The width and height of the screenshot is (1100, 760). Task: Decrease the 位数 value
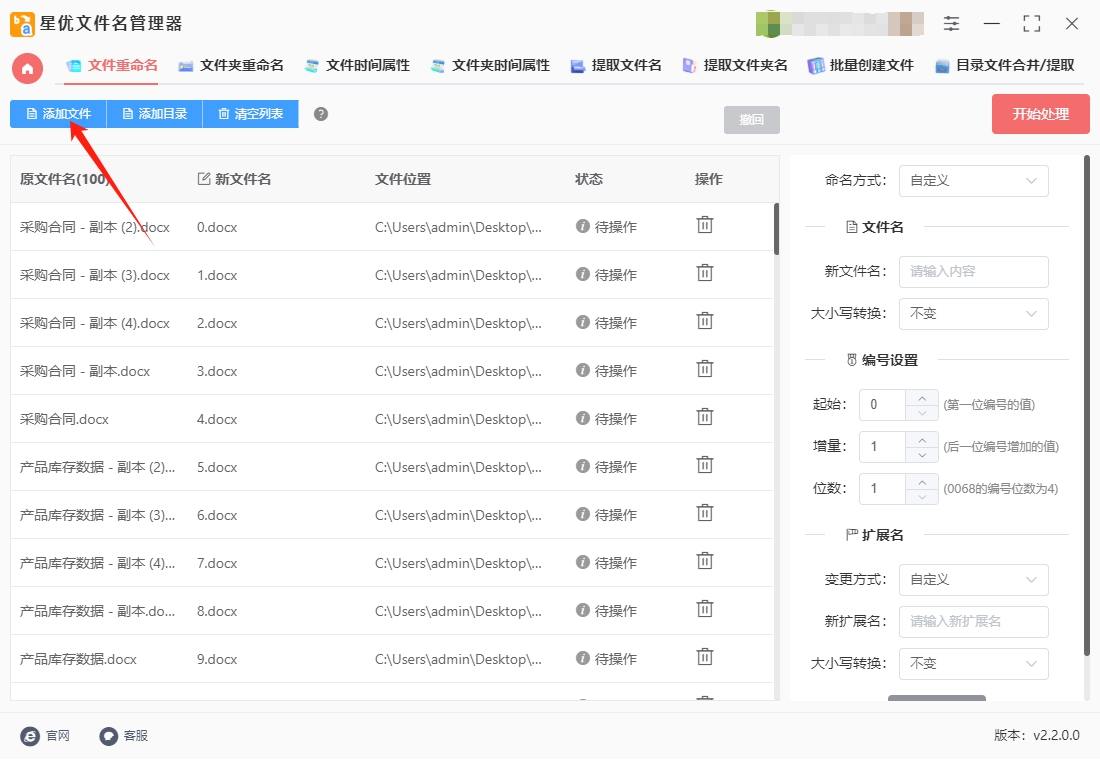(x=922, y=497)
